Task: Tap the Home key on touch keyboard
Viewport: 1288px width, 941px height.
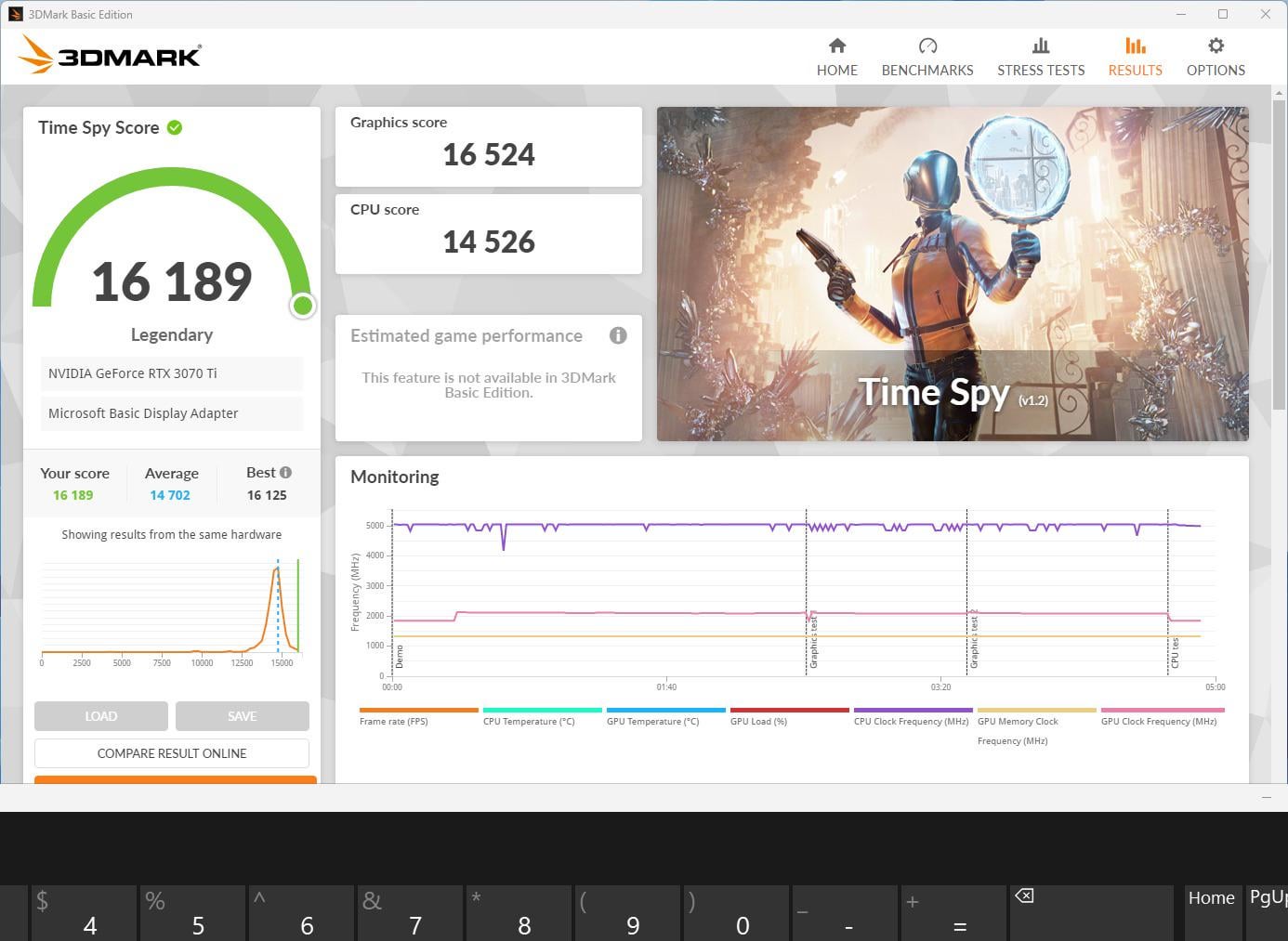Action: point(1212,913)
